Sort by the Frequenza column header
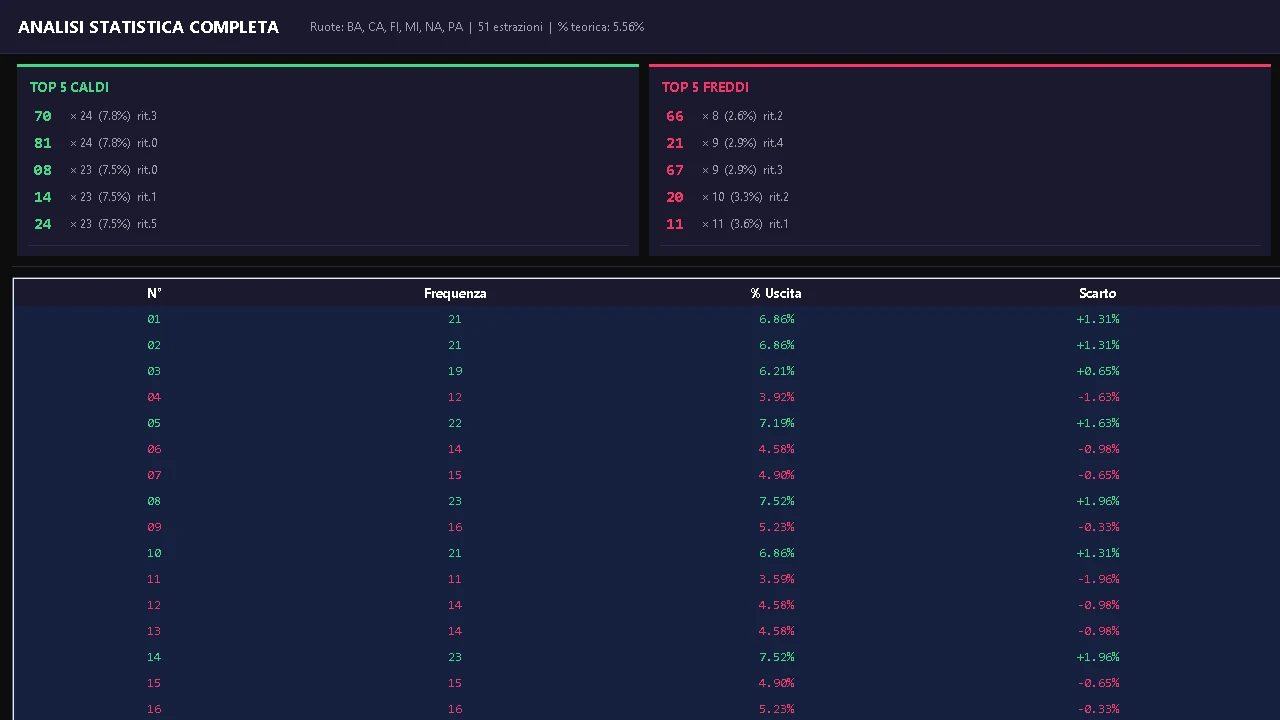This screenshot has width=1280, height=720. pos(455,293)
